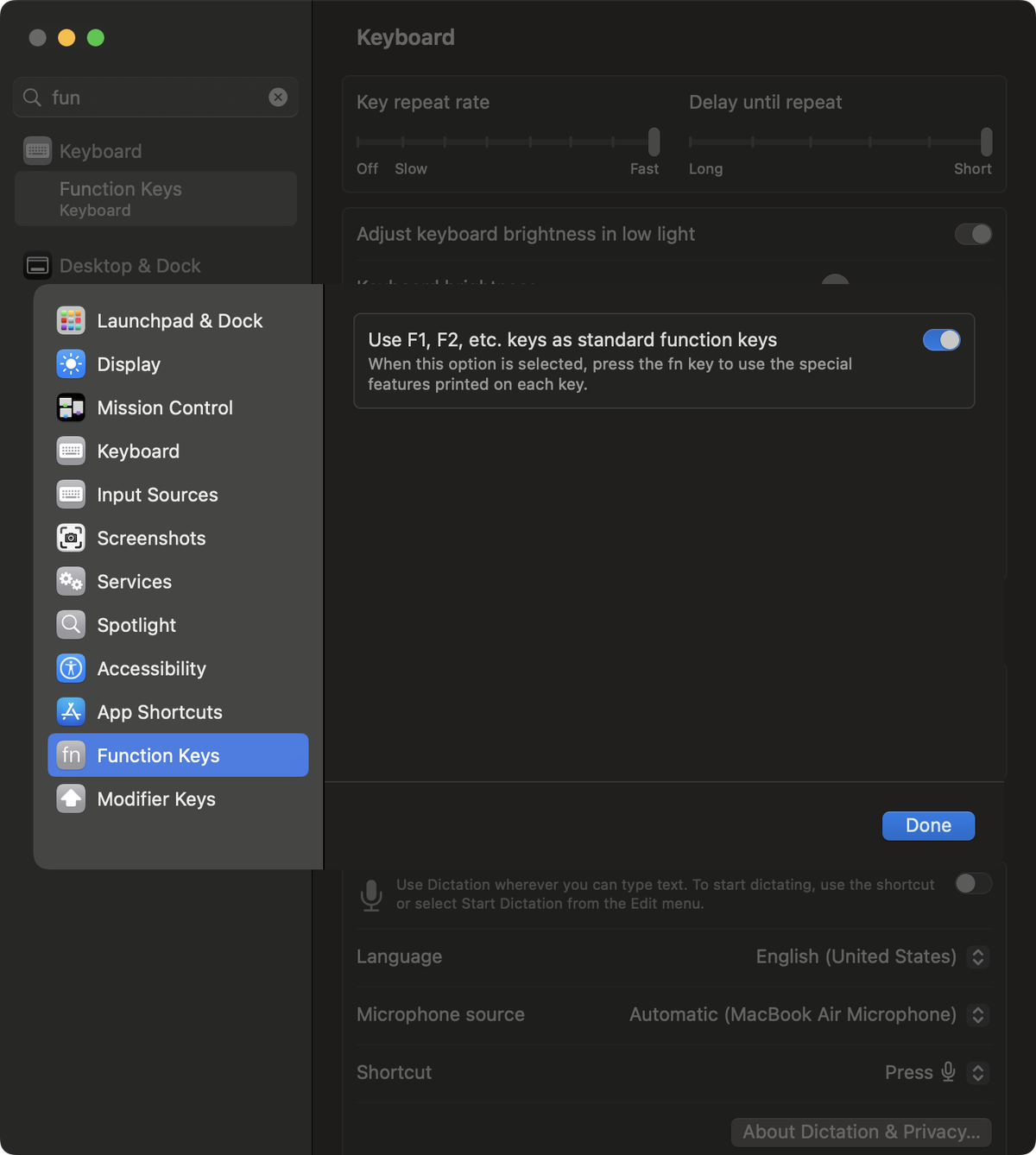This screenshot has width=1036, height=1155.
Task: Open About Dictation & Privacy
Action: point(861,1132)
